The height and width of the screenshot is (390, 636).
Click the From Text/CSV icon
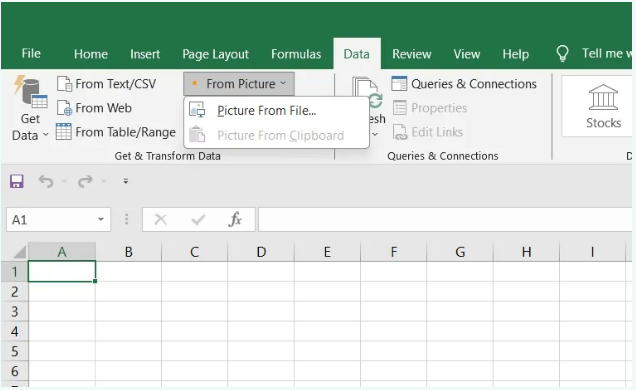[x=64, y=84]
